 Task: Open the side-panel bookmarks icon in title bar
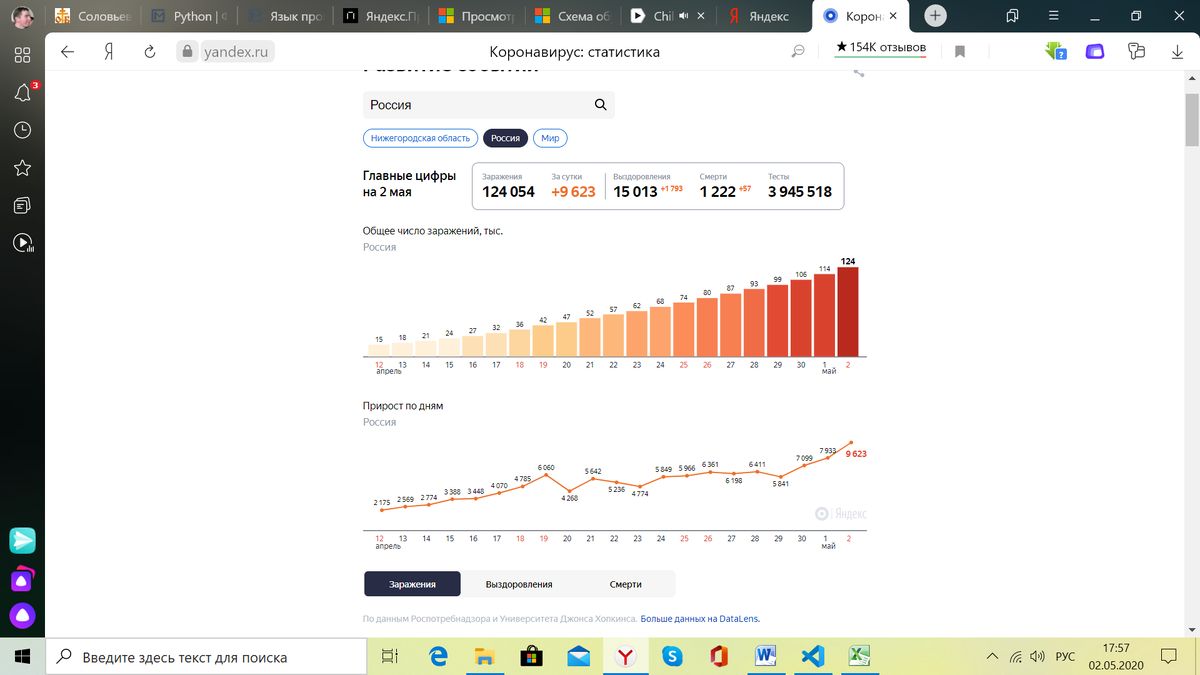pyautogui.click(x=1013, y=16)
